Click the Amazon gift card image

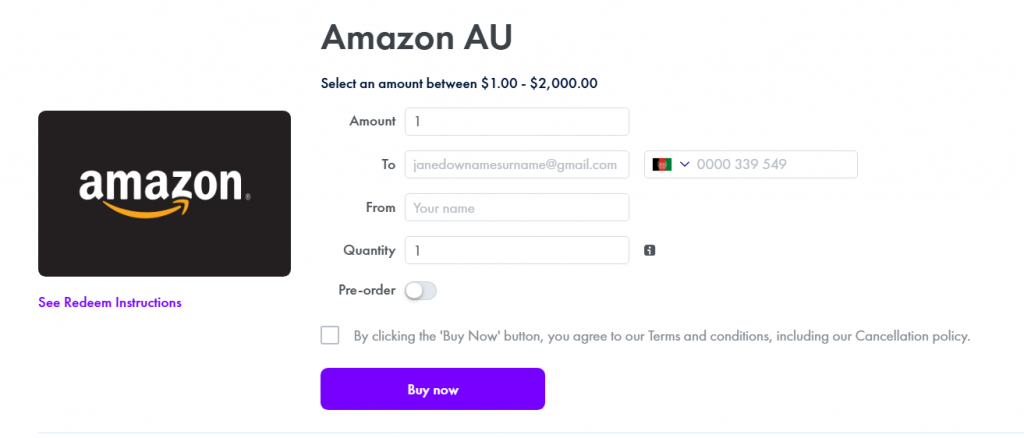[164, 193]
